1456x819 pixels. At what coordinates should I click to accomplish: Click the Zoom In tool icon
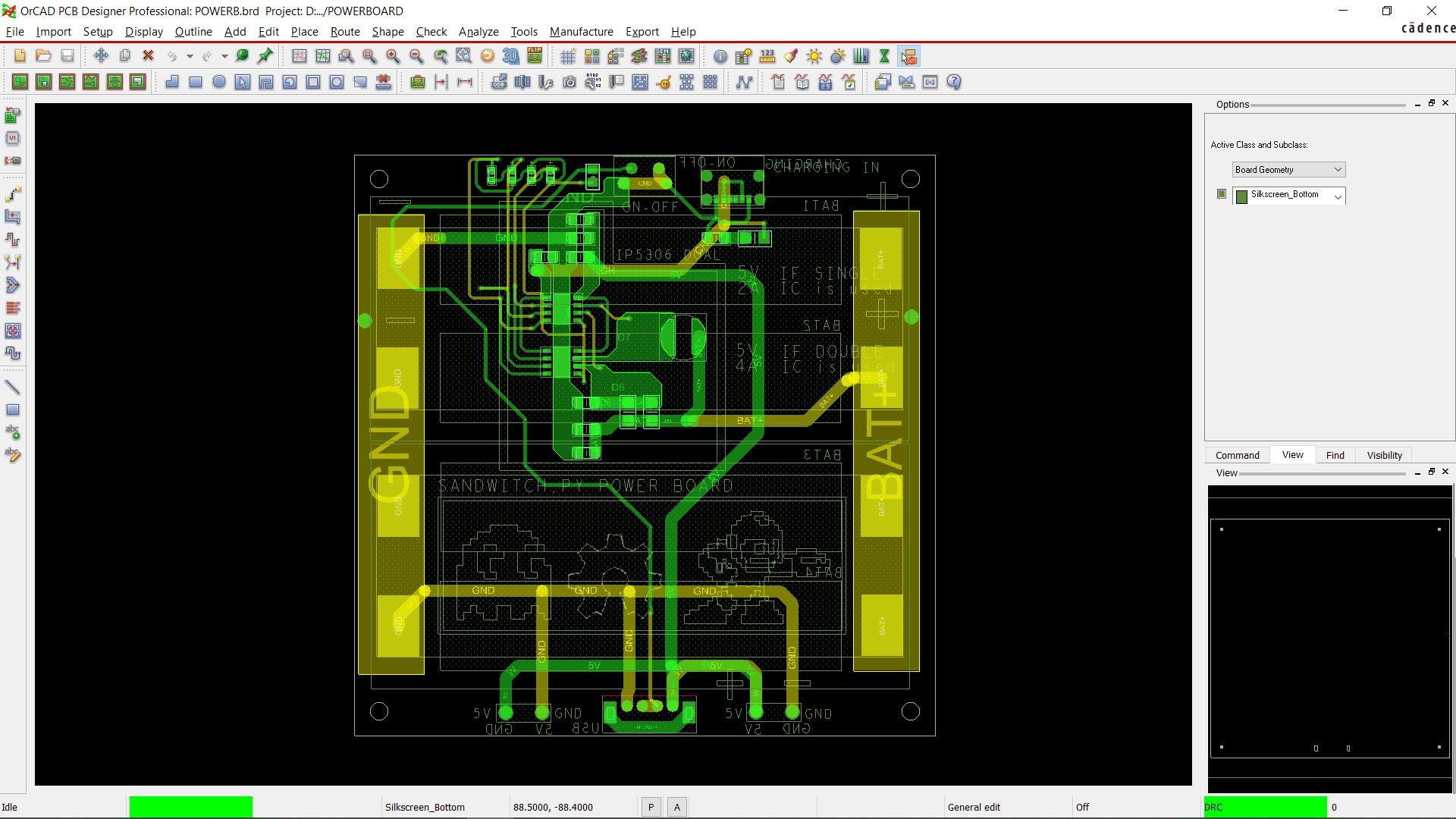[x=393, y=56]
